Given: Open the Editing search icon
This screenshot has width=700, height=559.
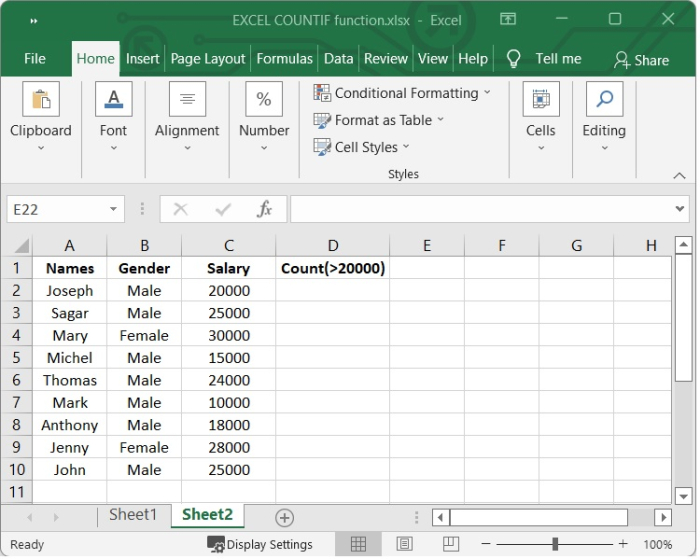Looking at the screenshot, I should [x=604, y=100].
